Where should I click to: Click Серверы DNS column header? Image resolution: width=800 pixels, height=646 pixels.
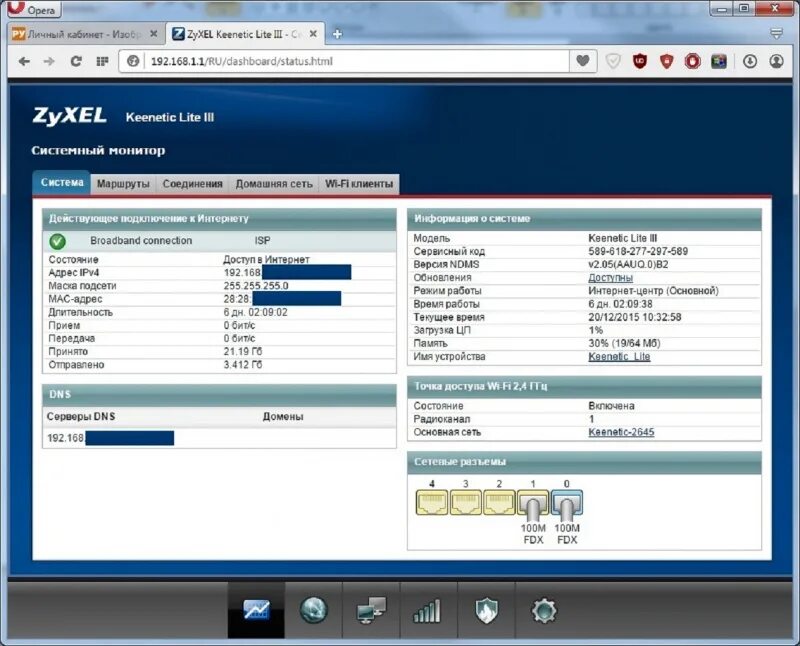(81, 416)
